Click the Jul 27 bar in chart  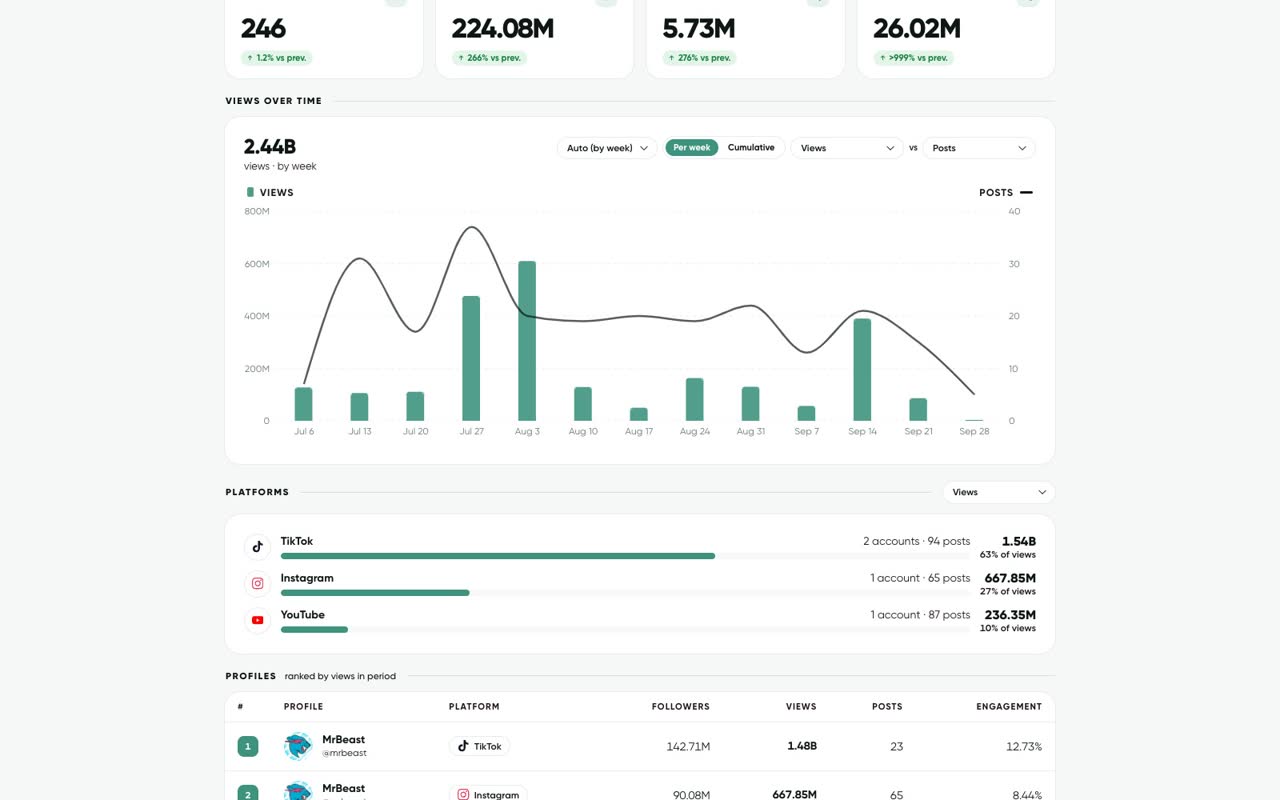pos(471,358)
